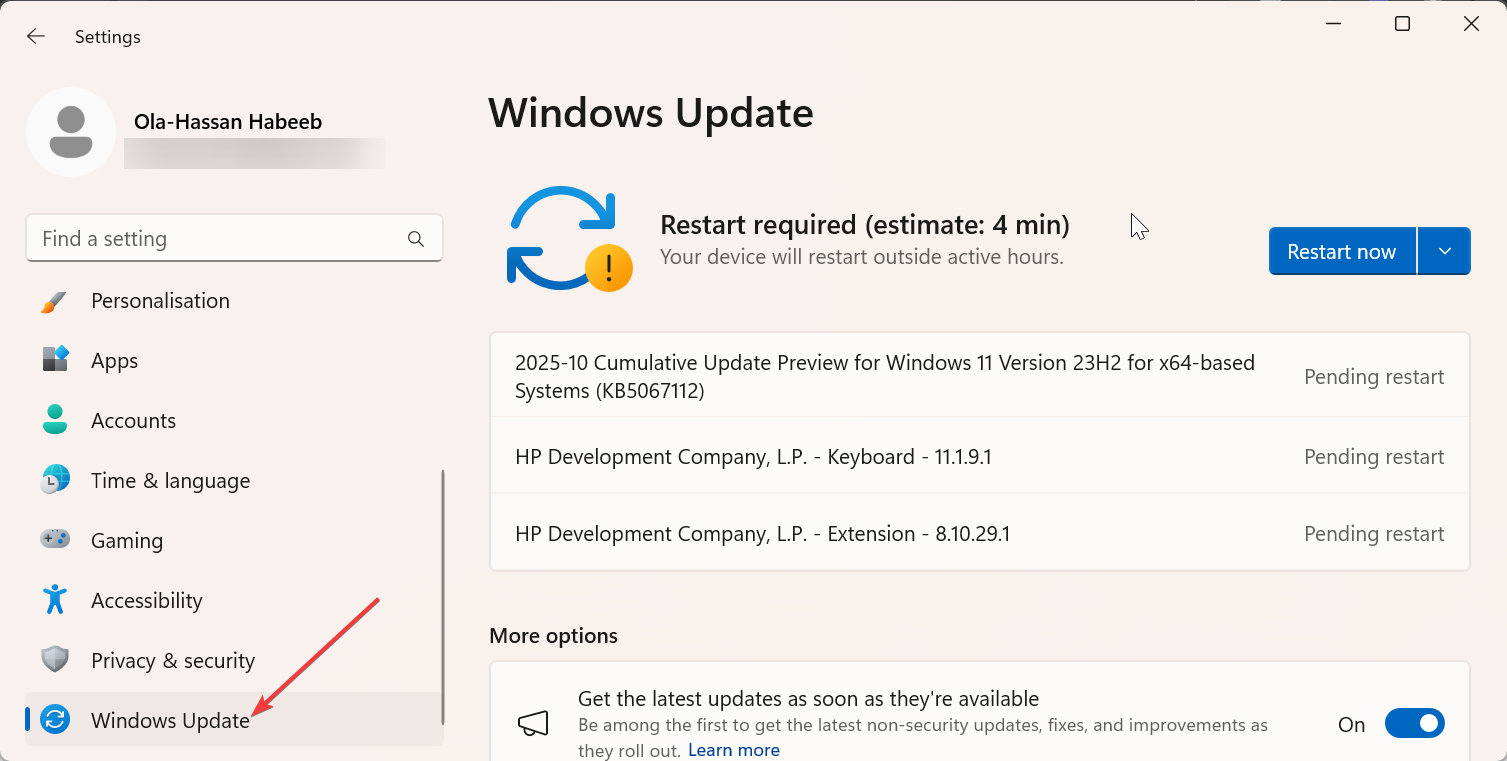The height and width of the screenshot is (761, 1507).
Task: Click the sidebar vertical scrollbar
Action: click(x=442, y=600)
